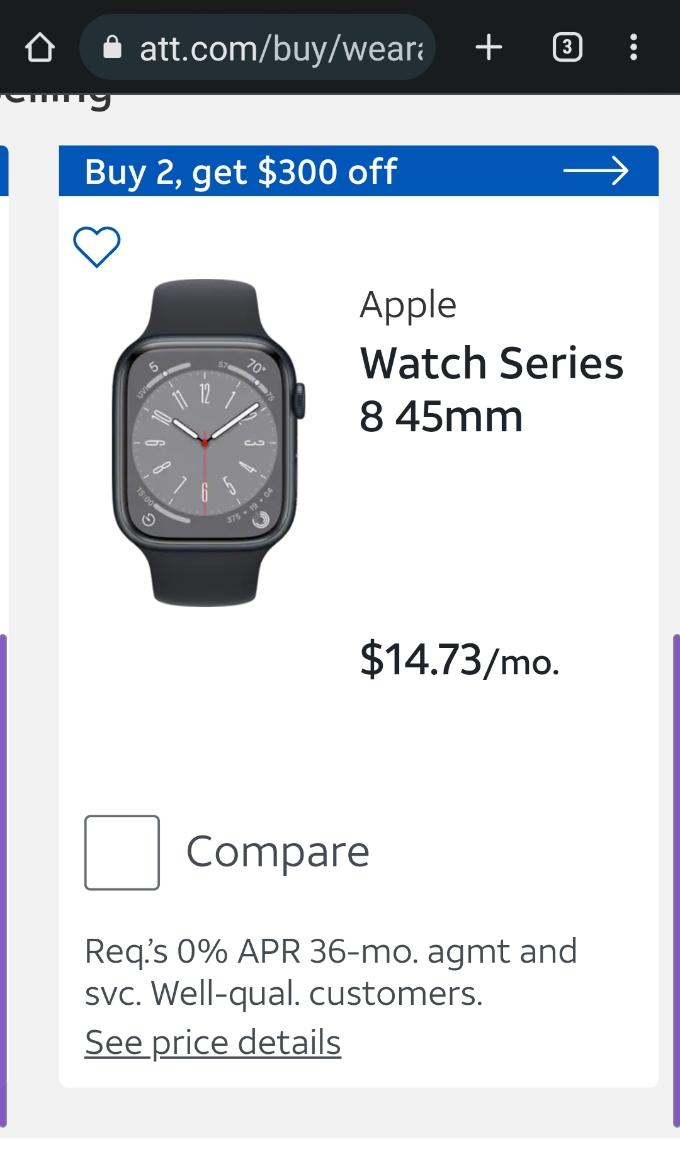Click the att.com address bar
680x1161 pixels.
[280, 47]
